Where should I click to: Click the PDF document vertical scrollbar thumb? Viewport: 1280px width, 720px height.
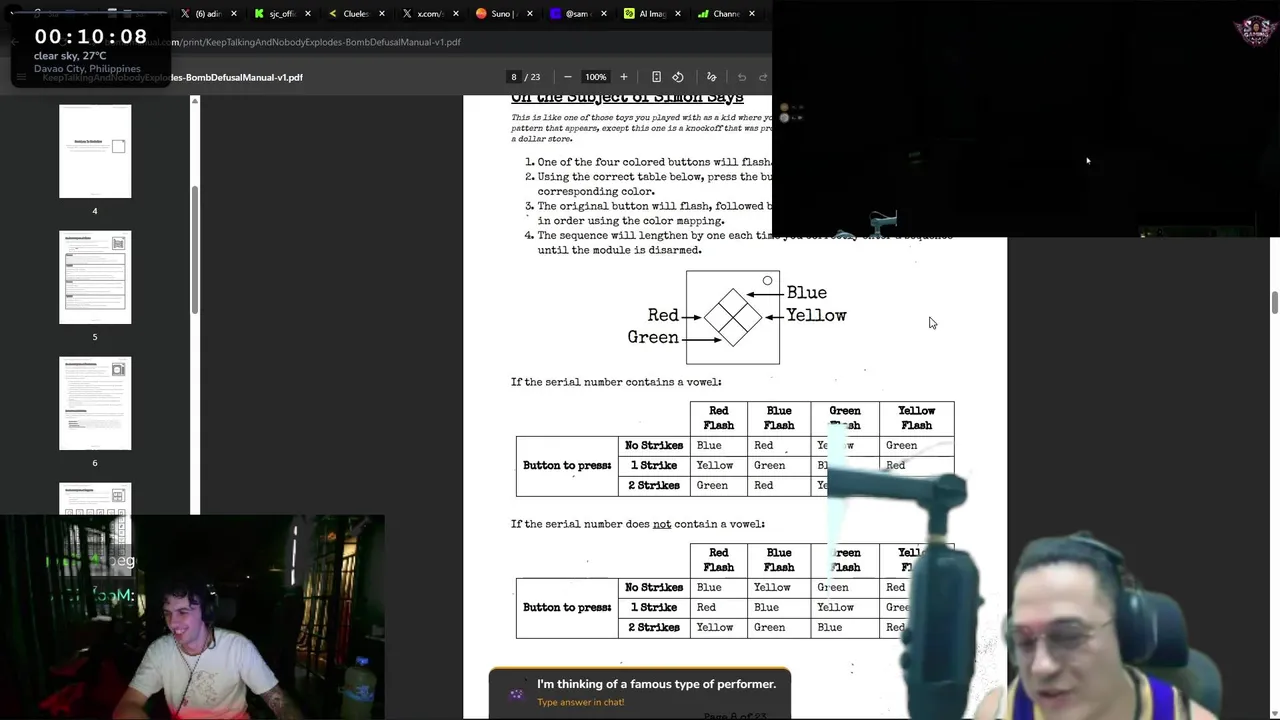pos(1275,303)
